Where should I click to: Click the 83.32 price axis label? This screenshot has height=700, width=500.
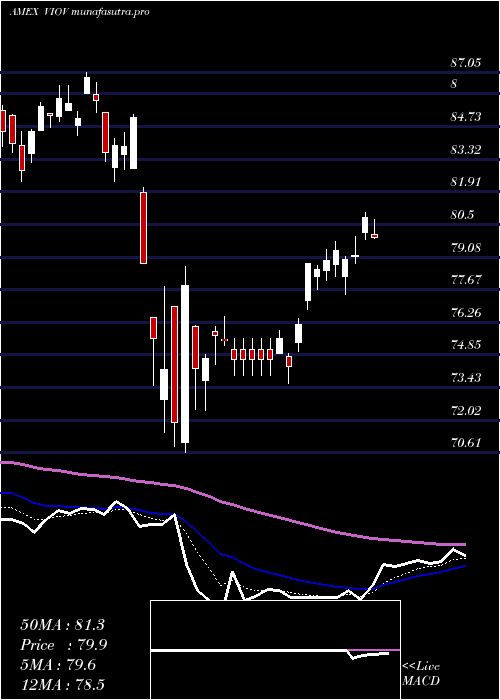point(466,150)
